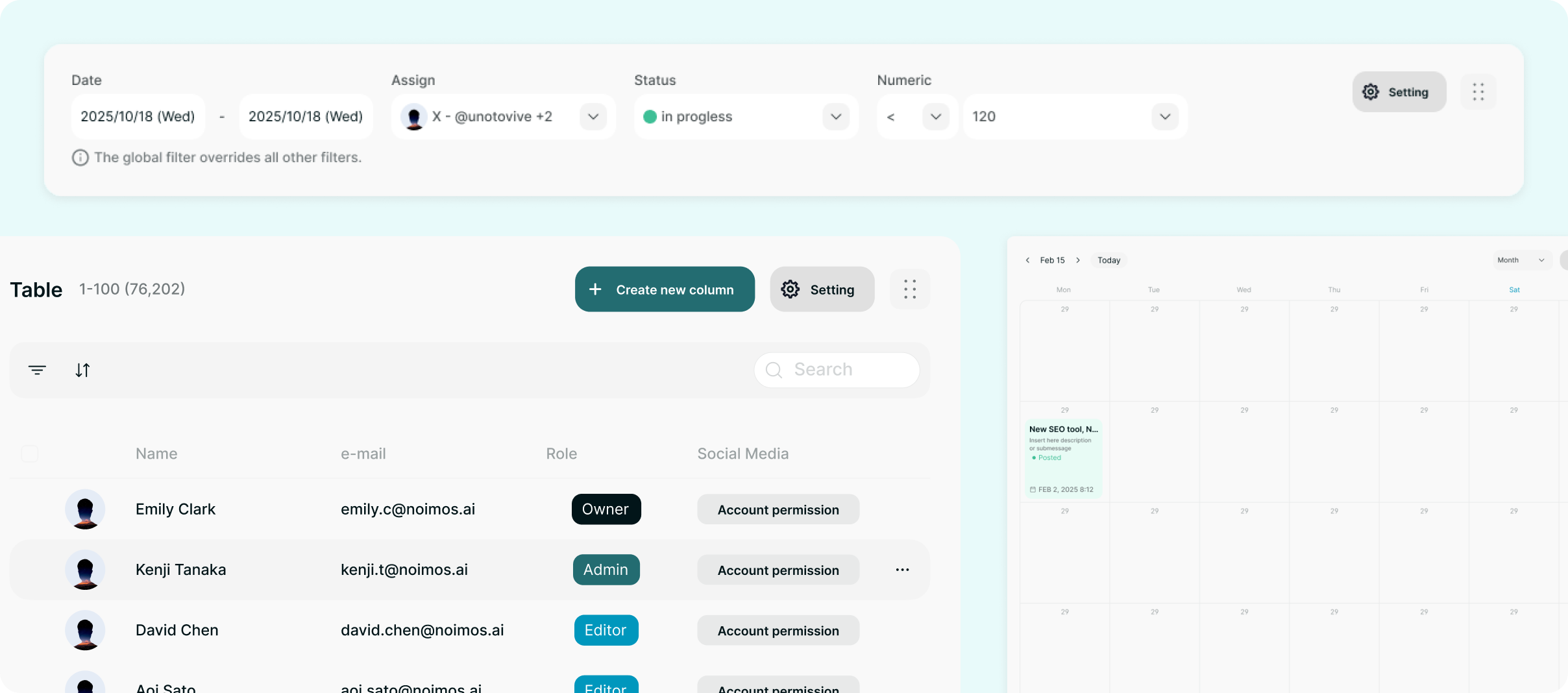Click Emily Clark's profile avatar
The height and width of the screenshot is (693, 1568).
click(85, 509)
